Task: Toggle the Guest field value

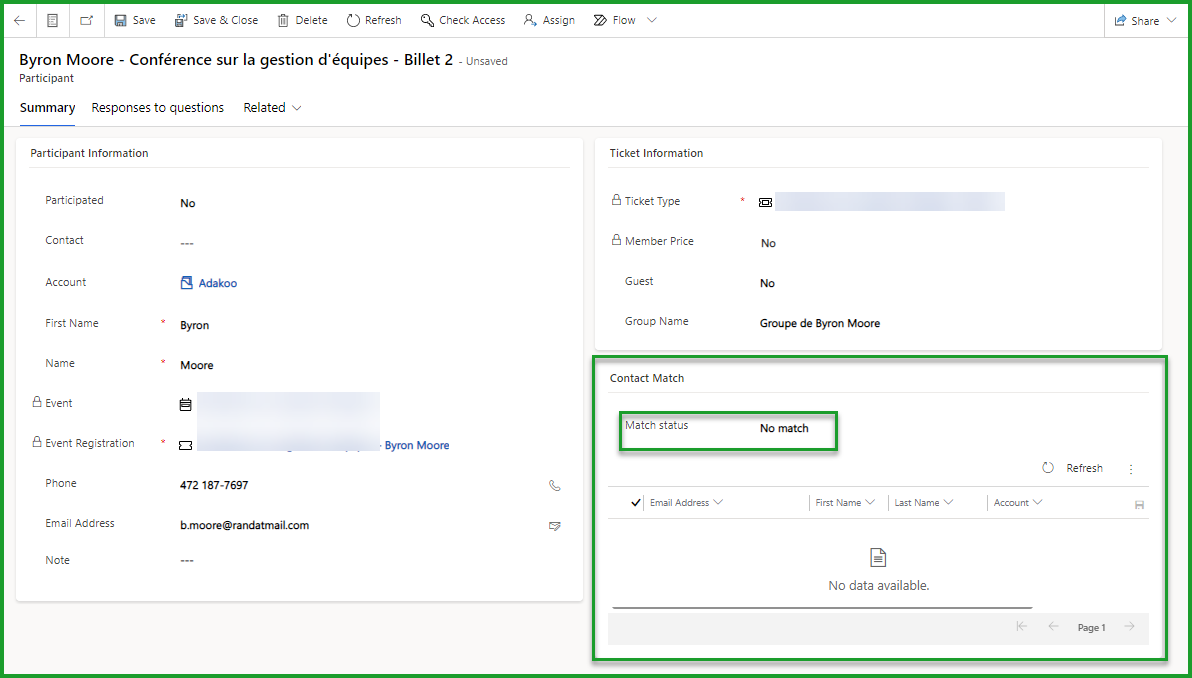Action: point(767,284)
